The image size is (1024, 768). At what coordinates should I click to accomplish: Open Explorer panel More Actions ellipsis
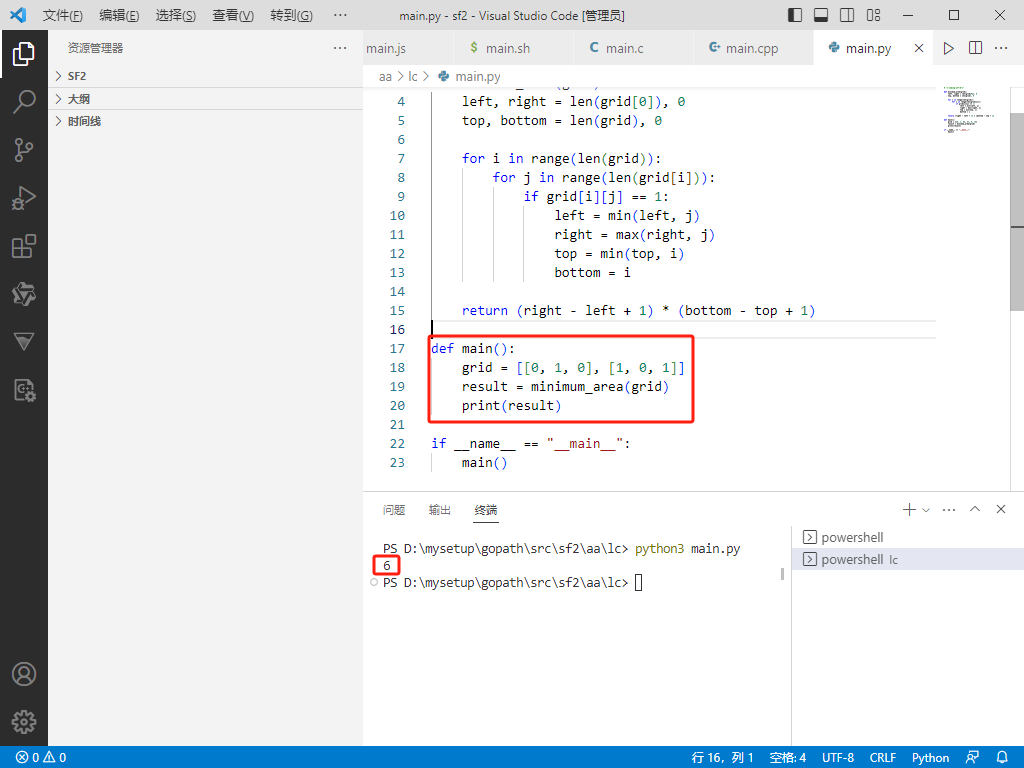pos(340,48)
